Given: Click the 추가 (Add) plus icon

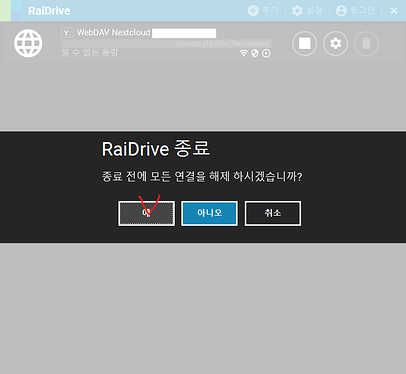Looking at the screenshot, I should (253, 11).
